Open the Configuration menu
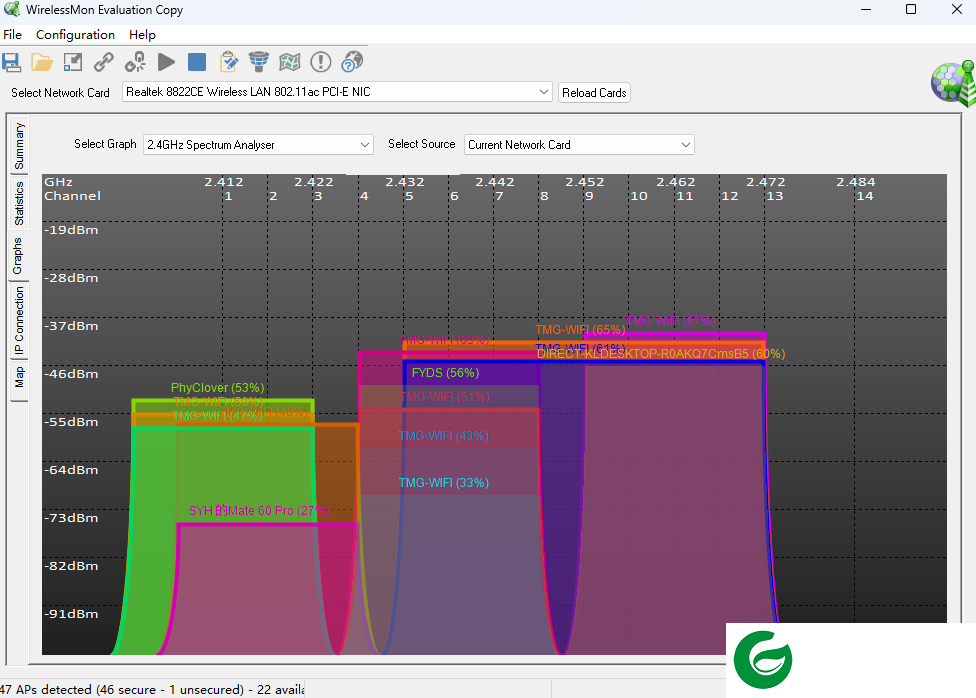 (x=75, y=35)
